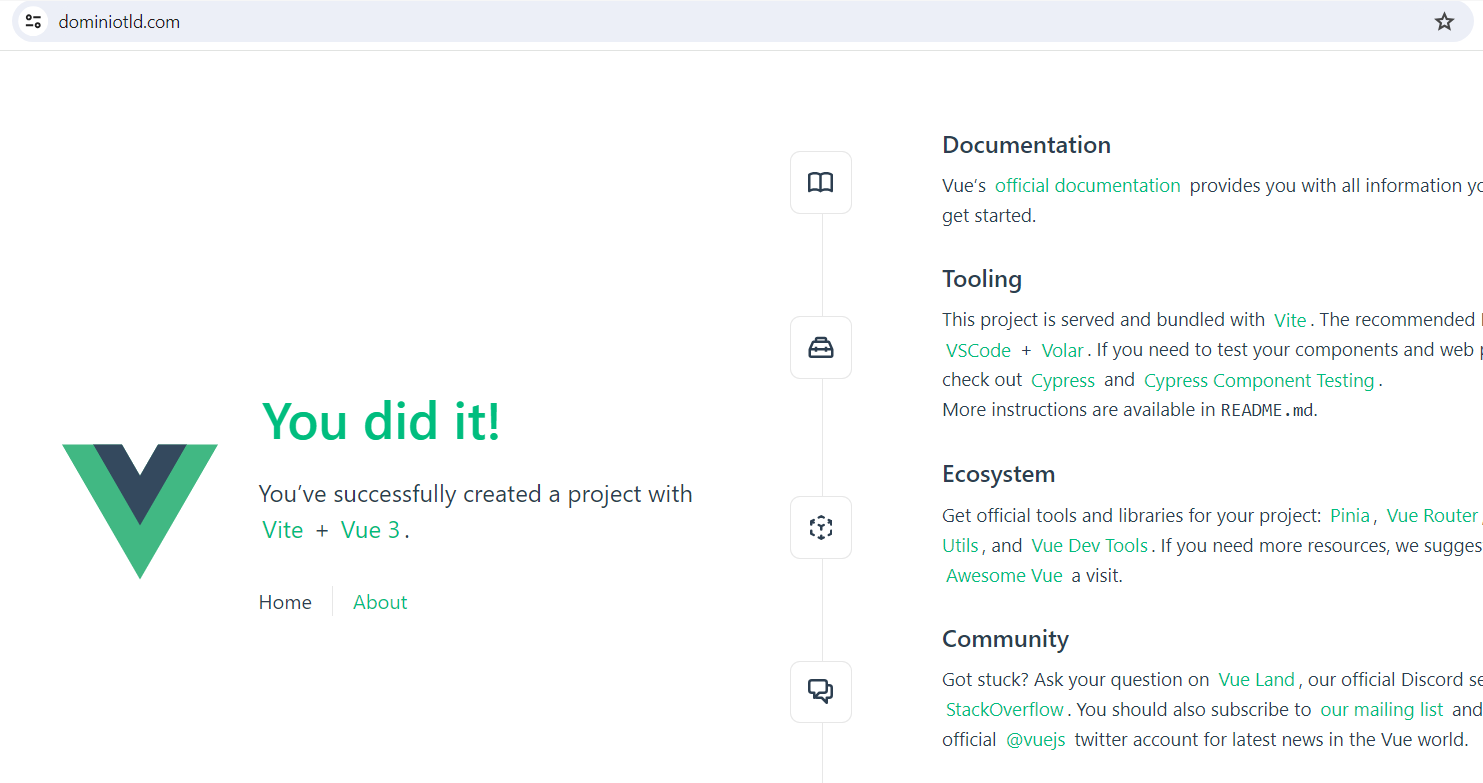Screen dimensions: 1483x783
Task: Click the Ecosystem icon
Action: pyautogui.click(x=821, y=527)
